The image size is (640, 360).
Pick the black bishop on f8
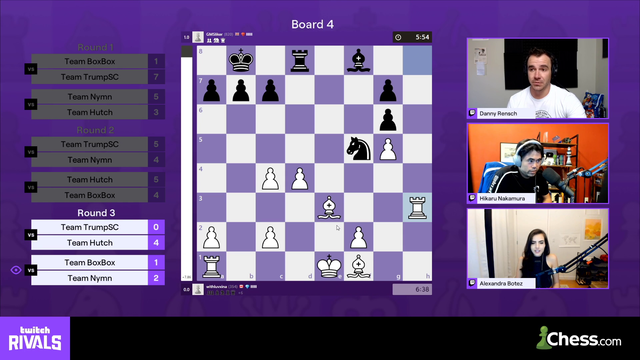[x=358, y=60]
